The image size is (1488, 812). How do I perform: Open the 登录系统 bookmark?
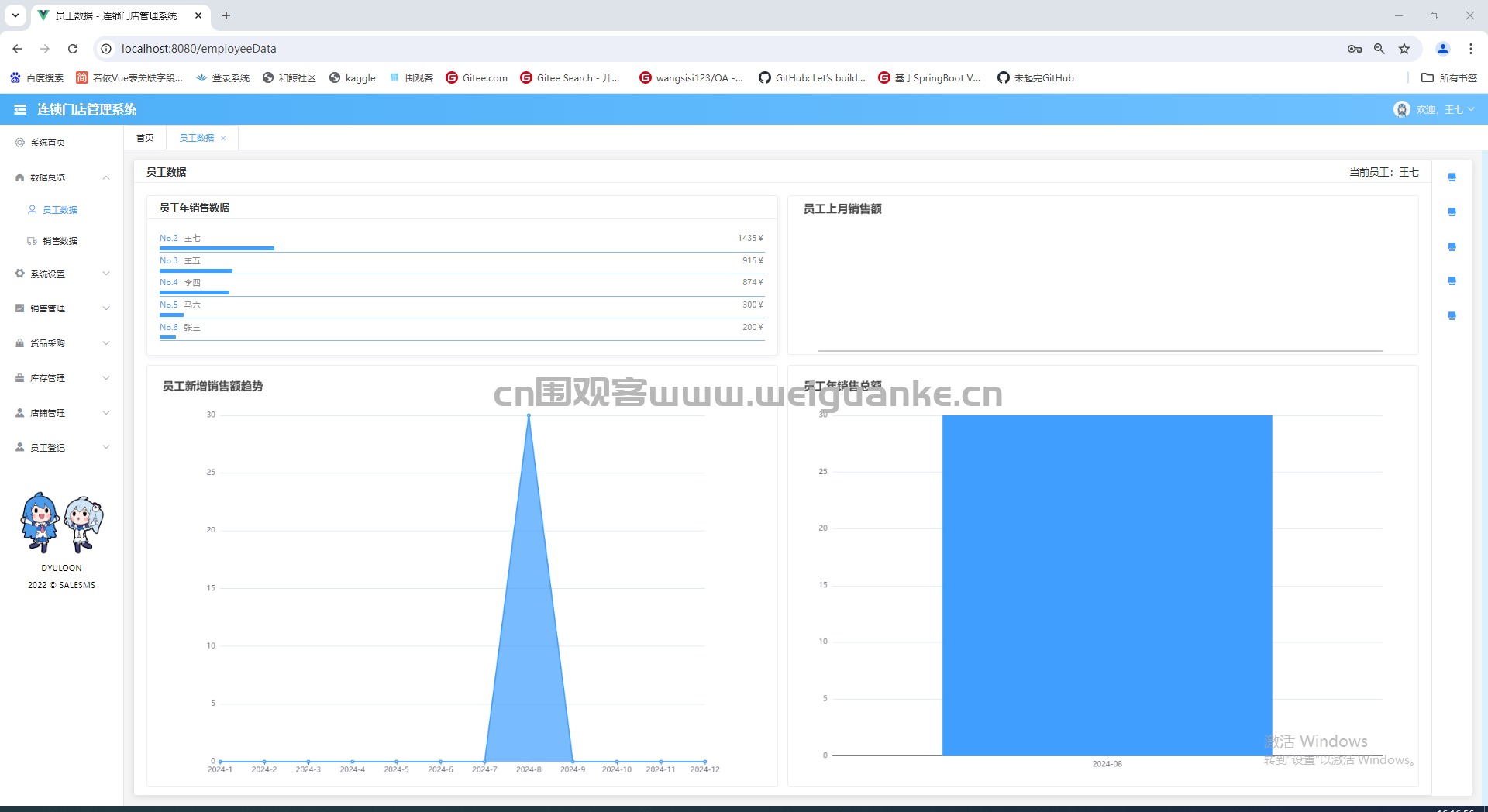click(x=222, y=77)
